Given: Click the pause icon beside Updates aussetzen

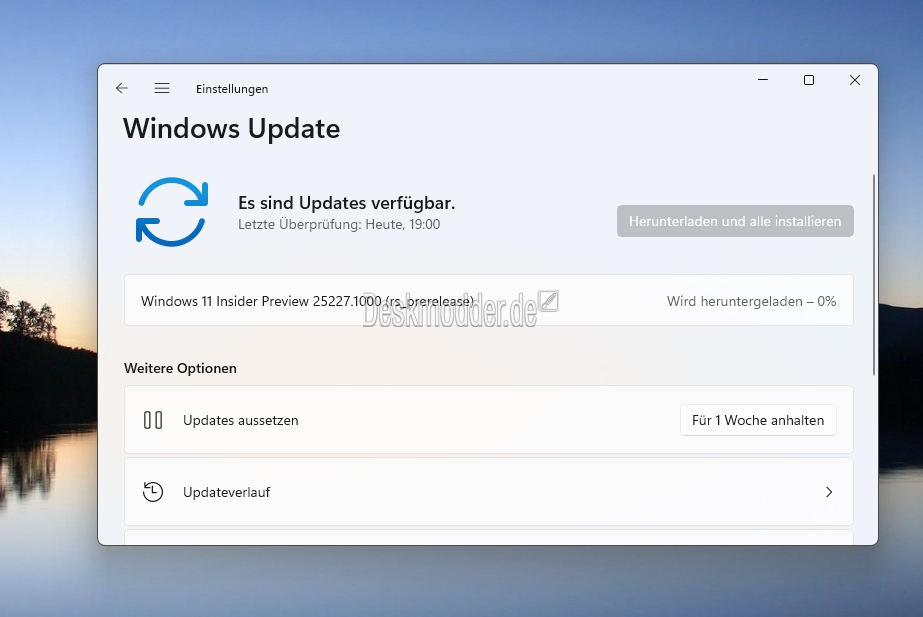Looking at the screenshot, I should coord(153,420).
